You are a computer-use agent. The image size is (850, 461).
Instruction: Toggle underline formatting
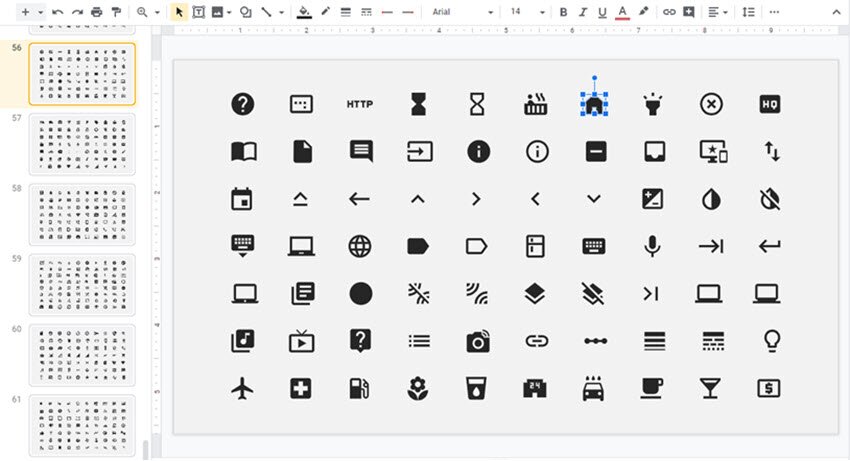(x=602, y=12)
